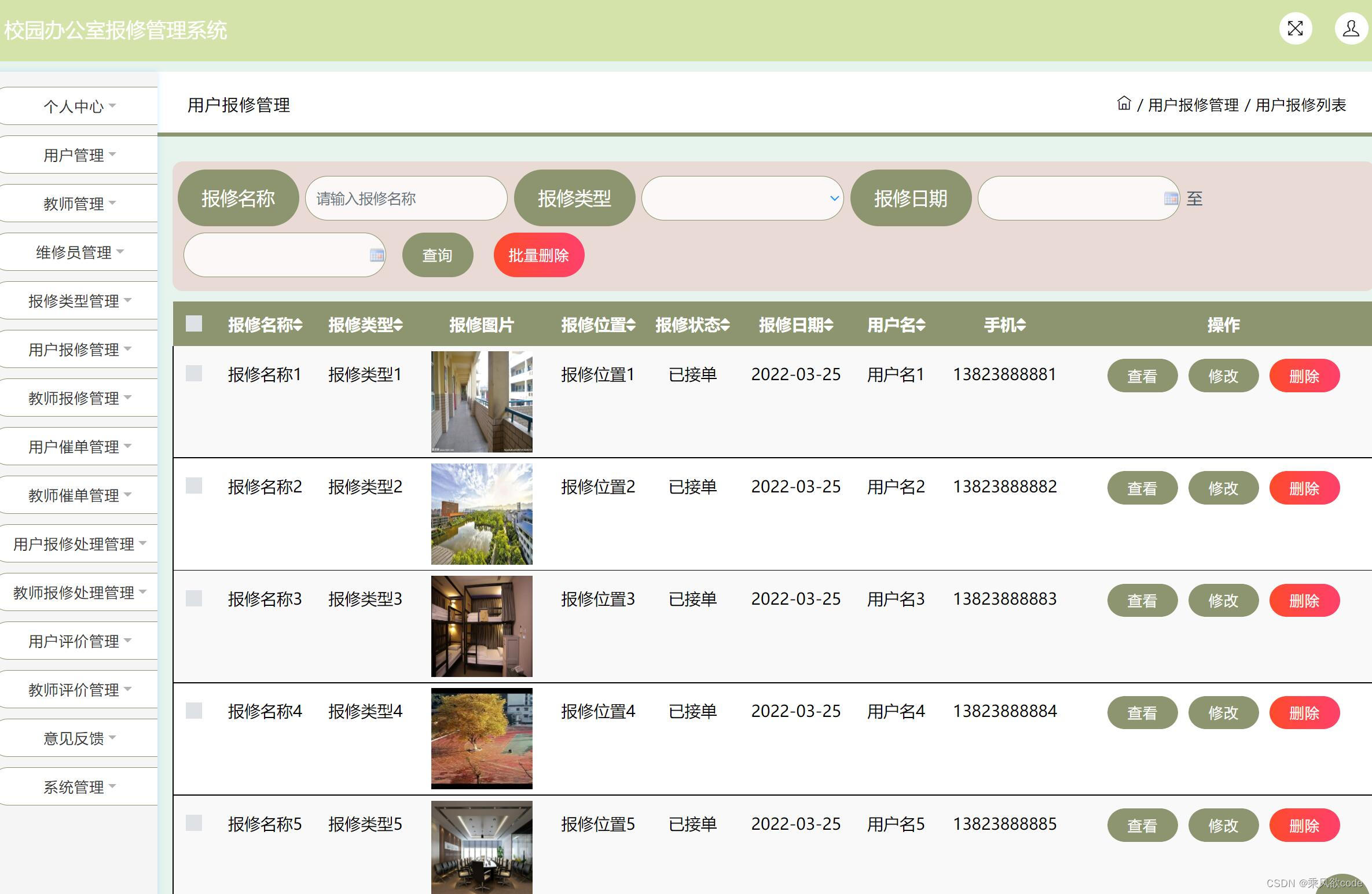This screenshot has height=894, width=1372.
Task: Click the fullscreen toggle icon in header
Action: [1295, 28]
